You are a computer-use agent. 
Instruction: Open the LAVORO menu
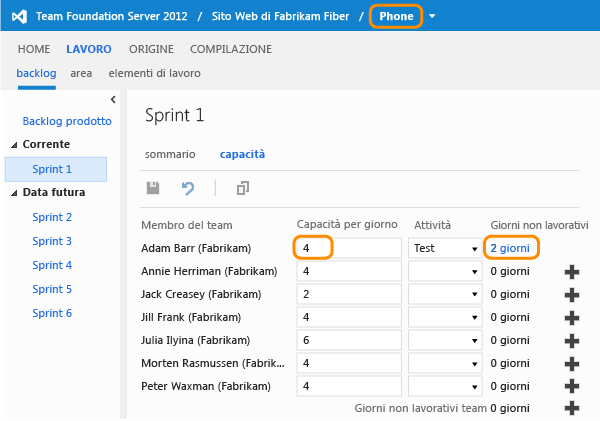[89, 49]
